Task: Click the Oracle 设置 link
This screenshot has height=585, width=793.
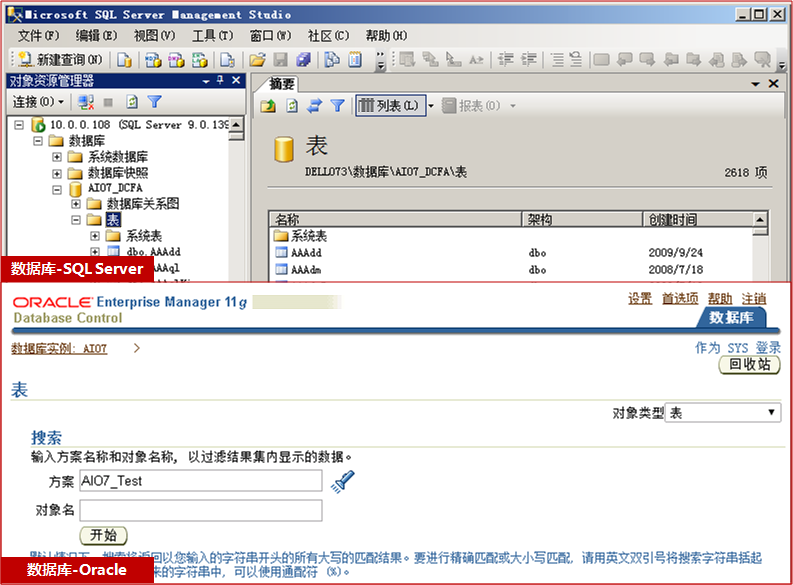Action: pyautogui.click(x=640, y=299)
